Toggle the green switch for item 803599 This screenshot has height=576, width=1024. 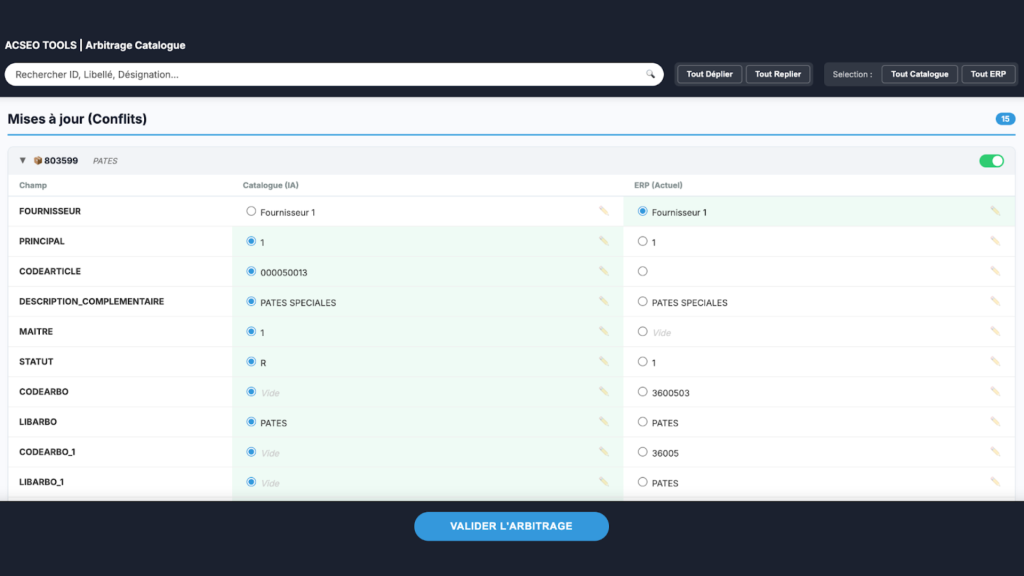pos(991,160)
